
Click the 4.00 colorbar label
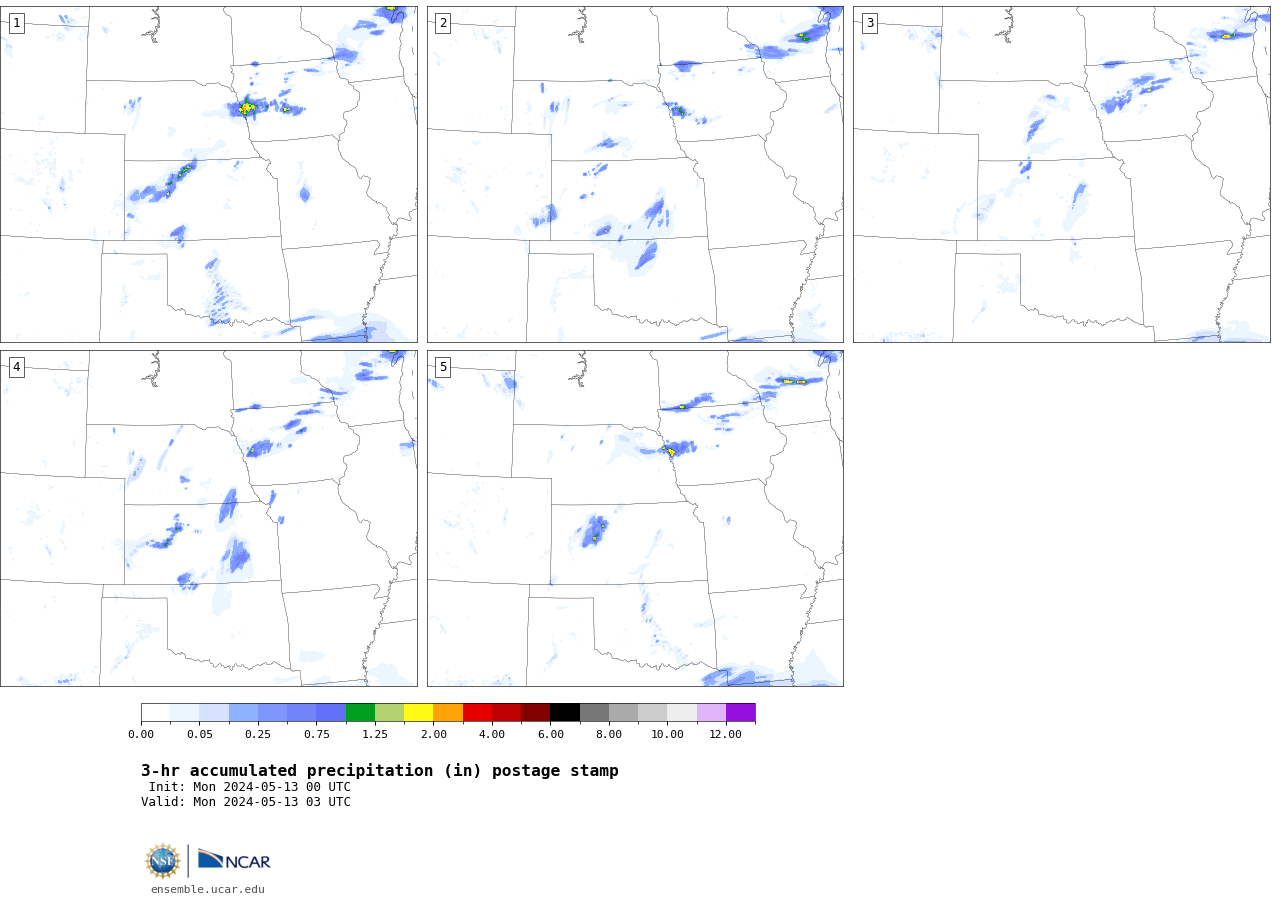click(492, 734)
